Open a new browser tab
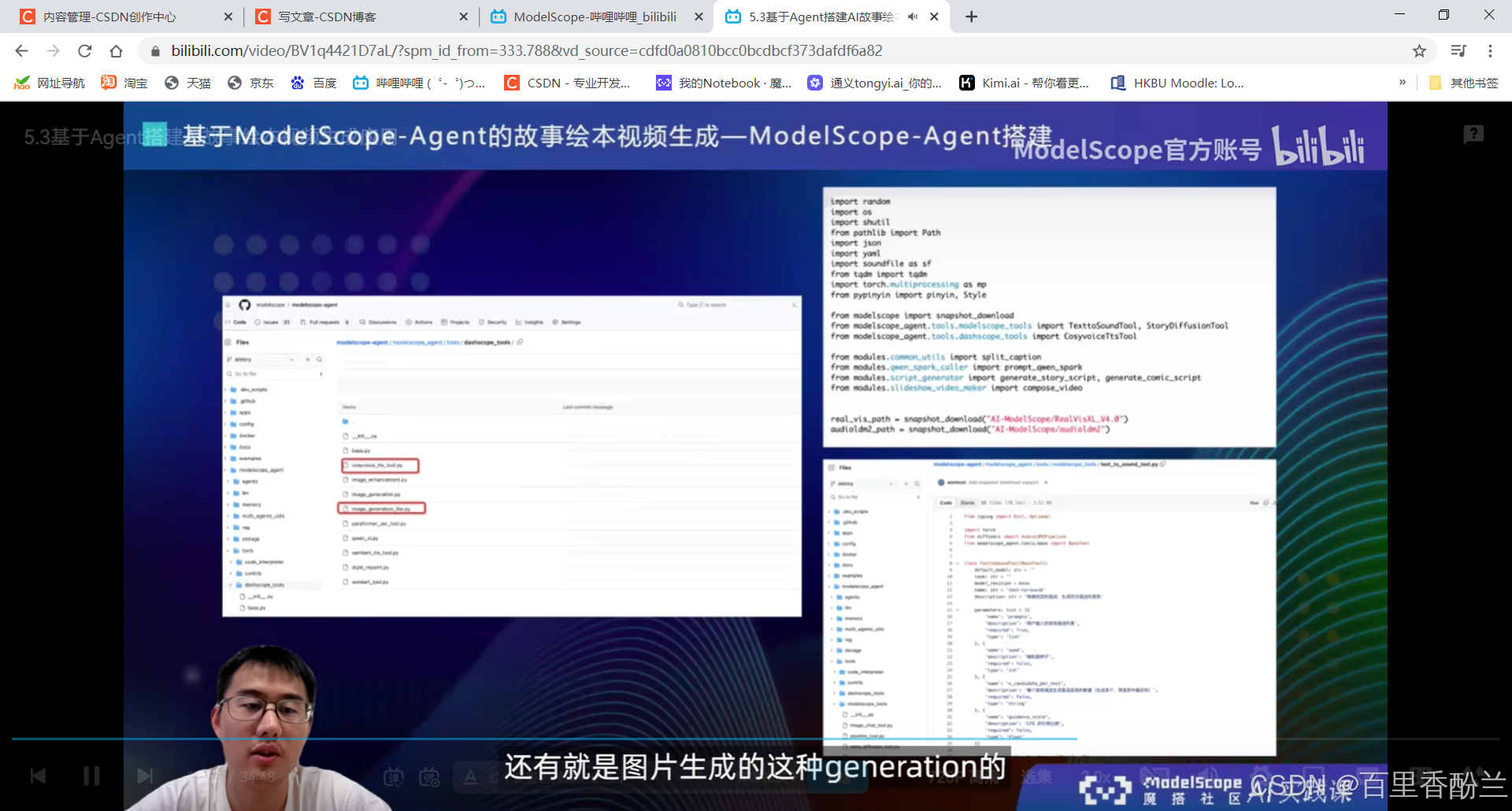1512x811 pixels. [972, 17]
